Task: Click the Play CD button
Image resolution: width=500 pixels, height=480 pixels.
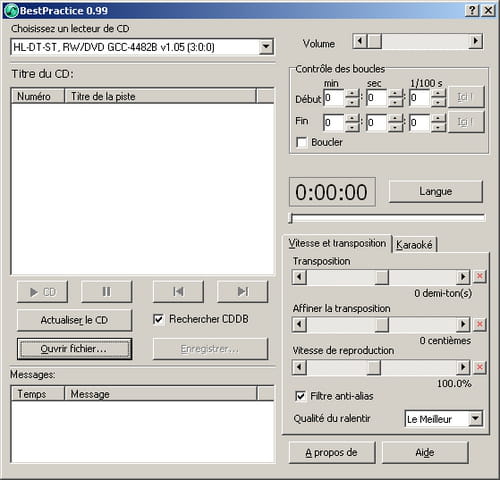Action: coord(42,292)
